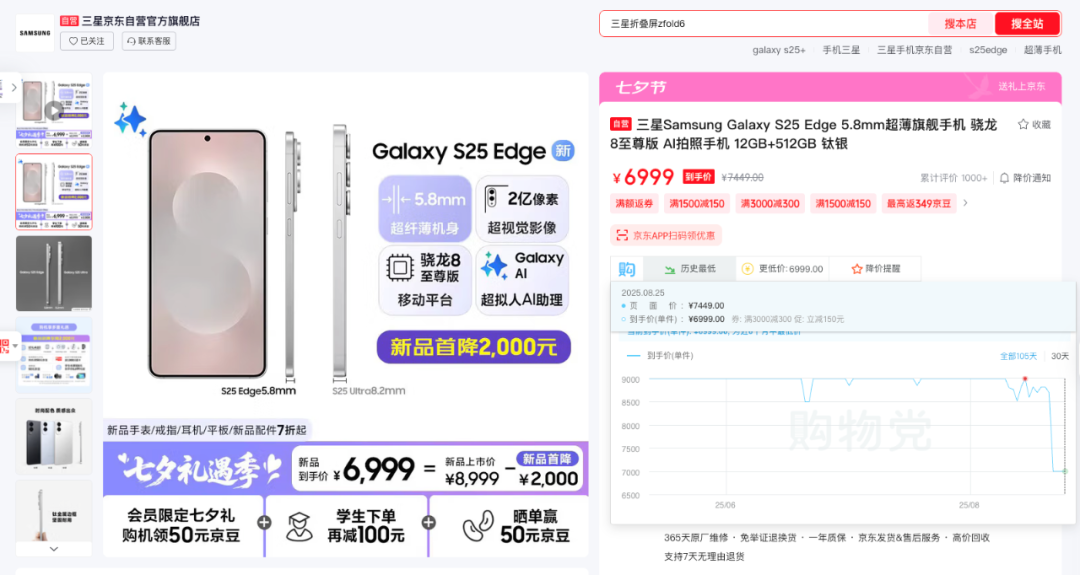Click the 京东APP扫码领优惠 scan icon
1080x575 pixels.
622,236
